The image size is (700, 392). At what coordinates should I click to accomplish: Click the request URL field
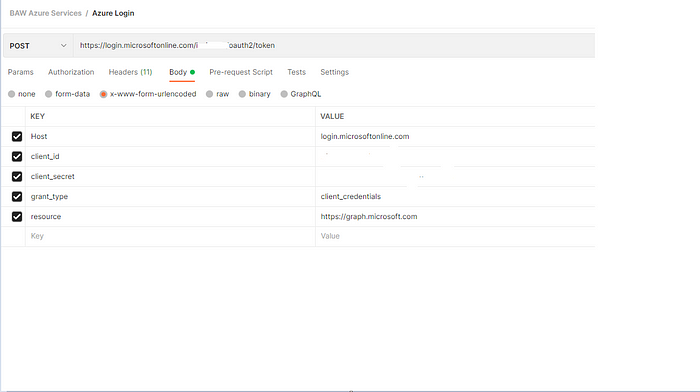[334, 46]
